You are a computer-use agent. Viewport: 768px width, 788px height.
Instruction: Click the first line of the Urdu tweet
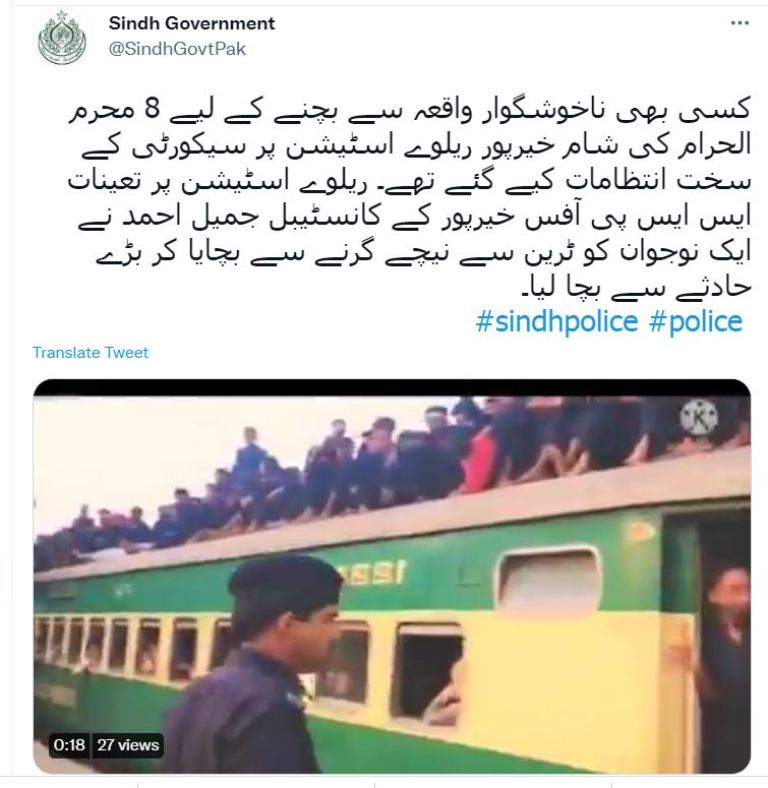[x=410, y=111]
